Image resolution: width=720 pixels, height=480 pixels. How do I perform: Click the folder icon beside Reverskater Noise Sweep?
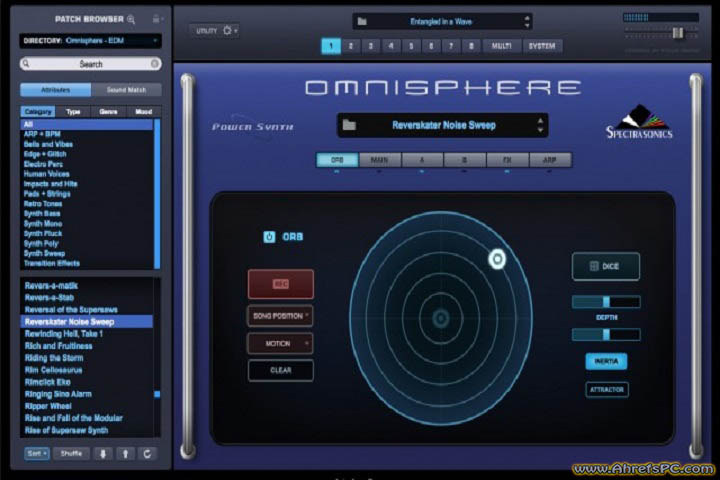coord(349,125)
